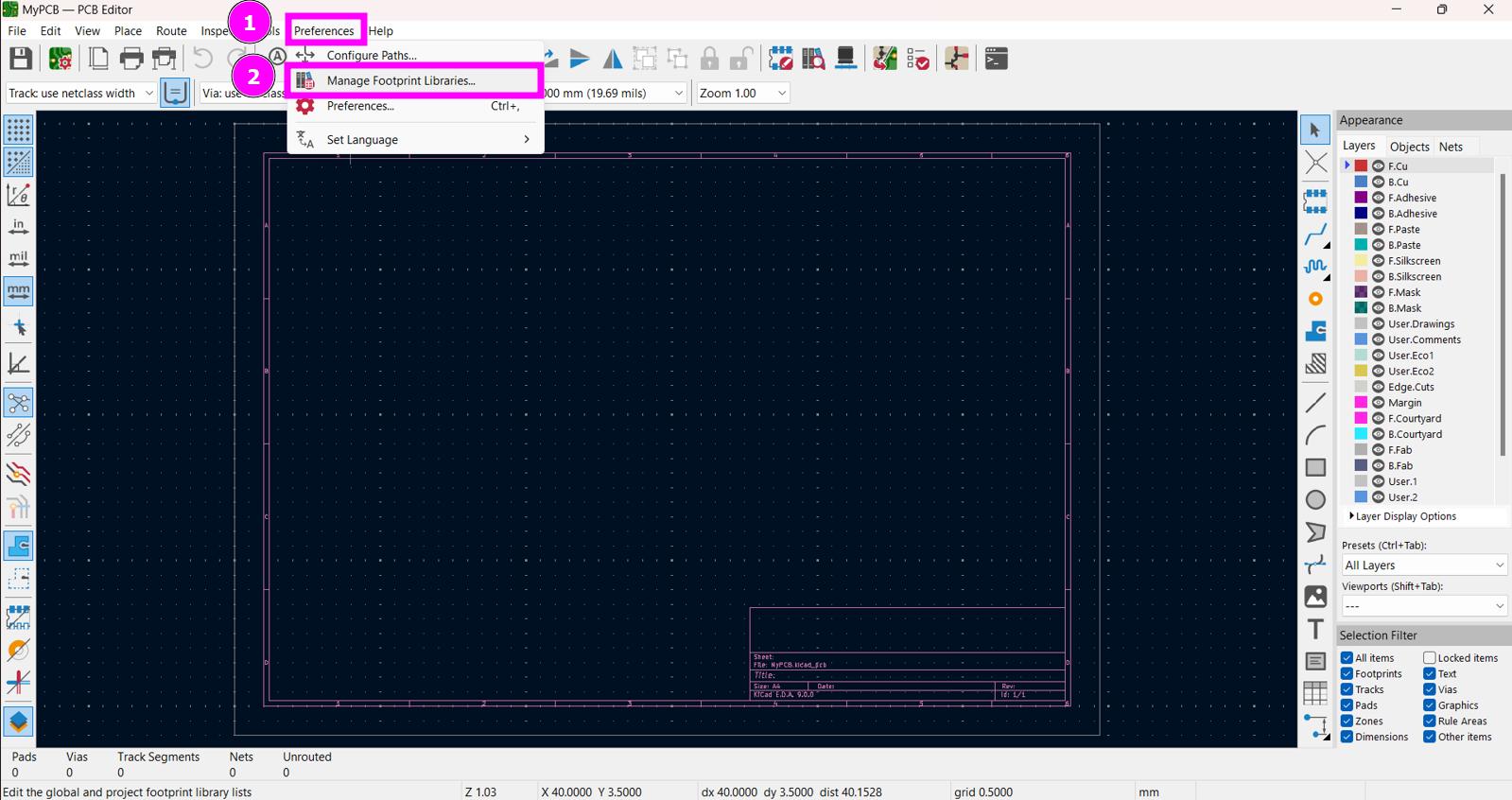The width and height of the screenshot is (1512, 800).
Task: Activate the Place Footprints tool
Action: (1315, 200)
